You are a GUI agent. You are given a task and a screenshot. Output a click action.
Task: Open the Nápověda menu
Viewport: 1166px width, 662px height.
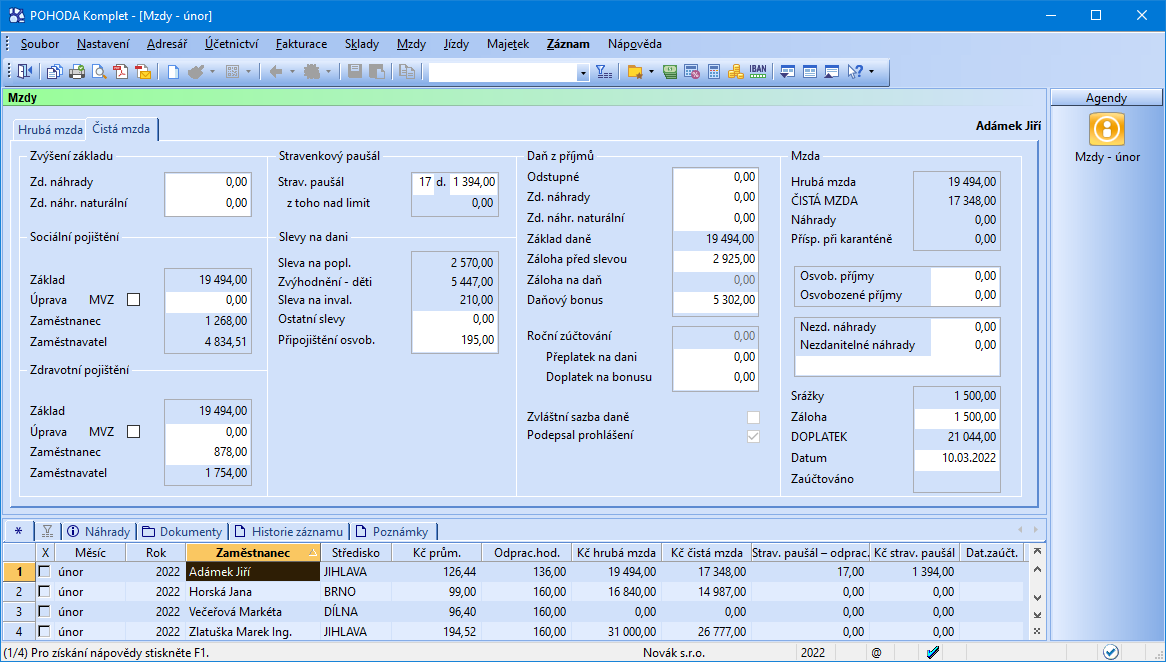[634, 44]
